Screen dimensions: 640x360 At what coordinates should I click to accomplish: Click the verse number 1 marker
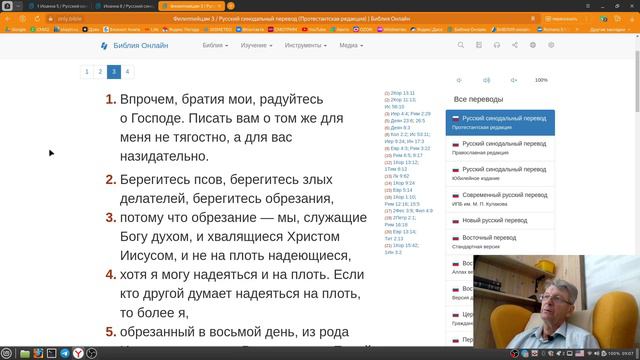pos(111,99)
